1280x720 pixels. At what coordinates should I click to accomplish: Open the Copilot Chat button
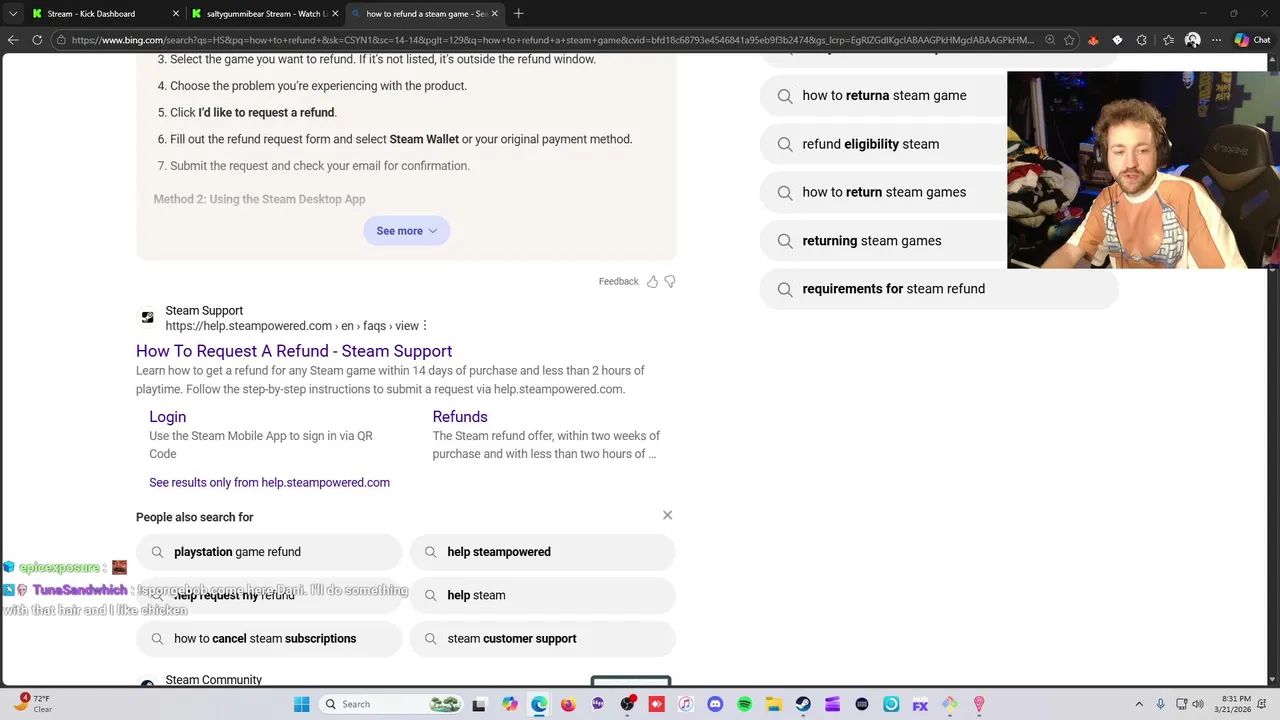pyautogui.click(x=1254, y=40)
